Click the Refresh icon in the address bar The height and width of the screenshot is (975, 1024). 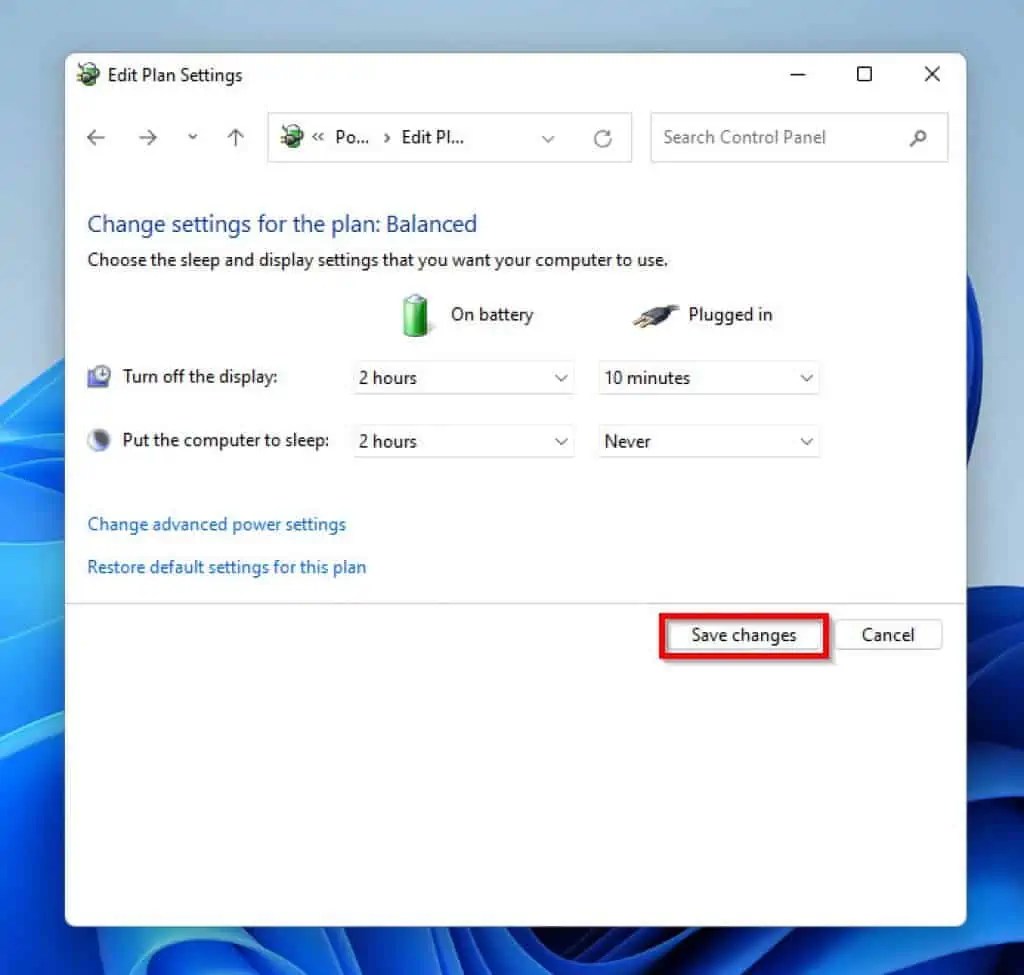click(x=603, y=137)
